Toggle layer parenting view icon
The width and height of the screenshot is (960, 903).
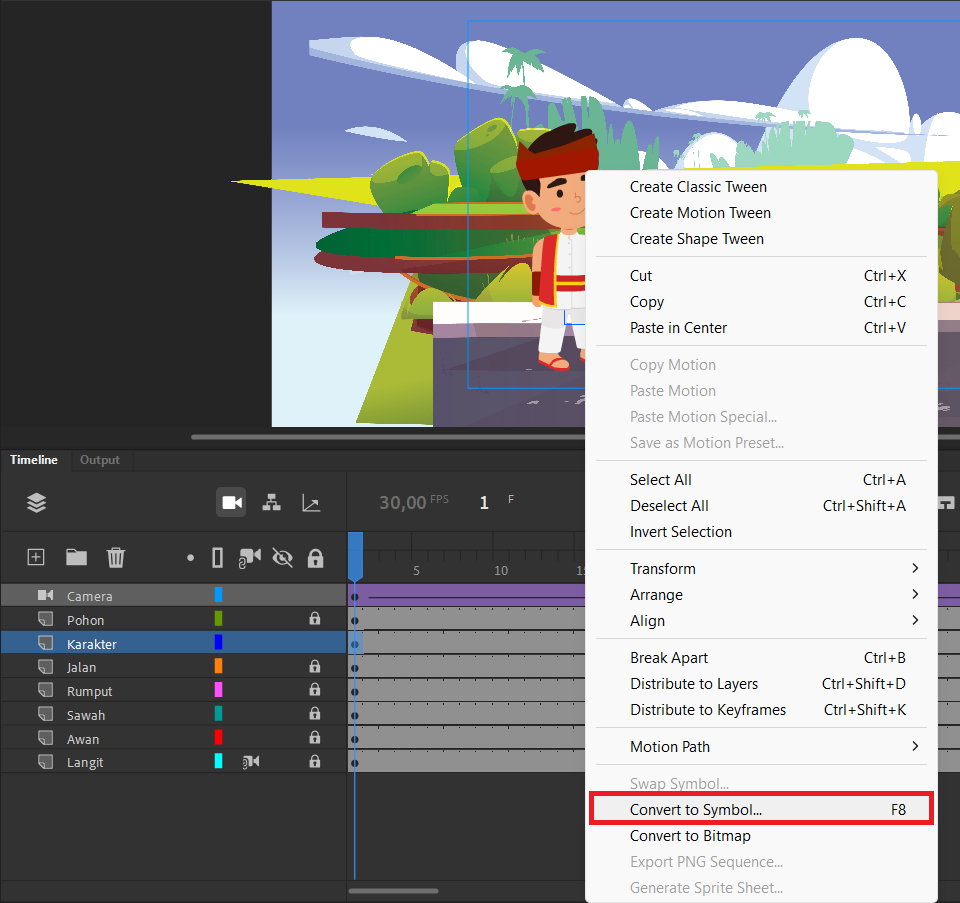coord(271,503)
